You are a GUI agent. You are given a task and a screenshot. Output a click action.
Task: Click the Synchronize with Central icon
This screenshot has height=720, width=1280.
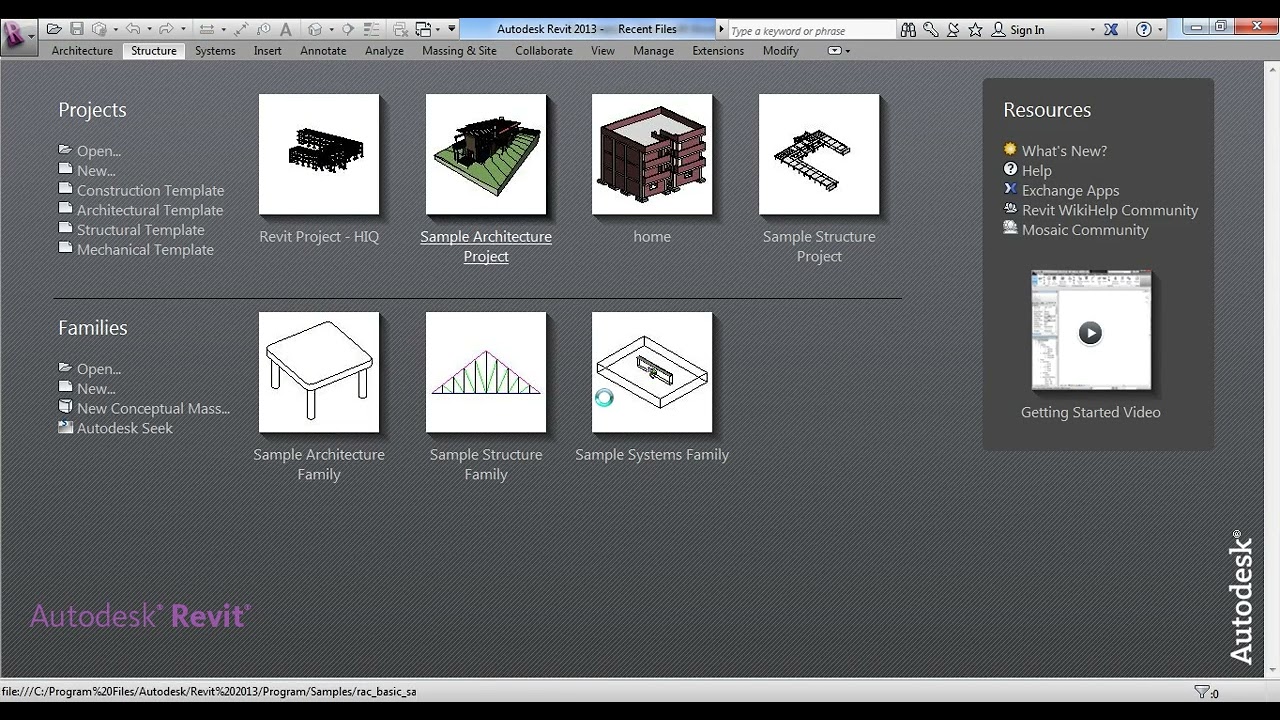point(100,29)
